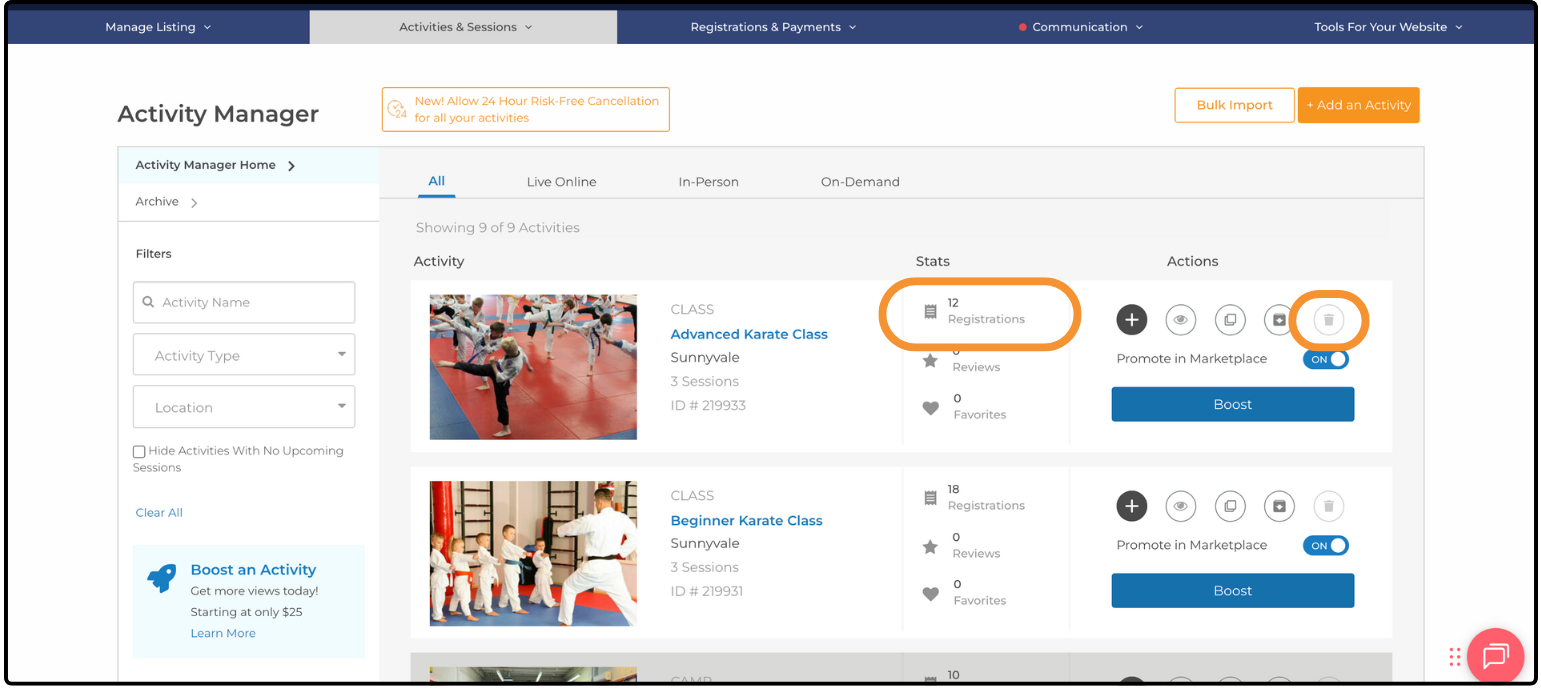Click the search magnifier in Activity Name field
Screen dimensions: 1541x689
[x=149, y=302]
